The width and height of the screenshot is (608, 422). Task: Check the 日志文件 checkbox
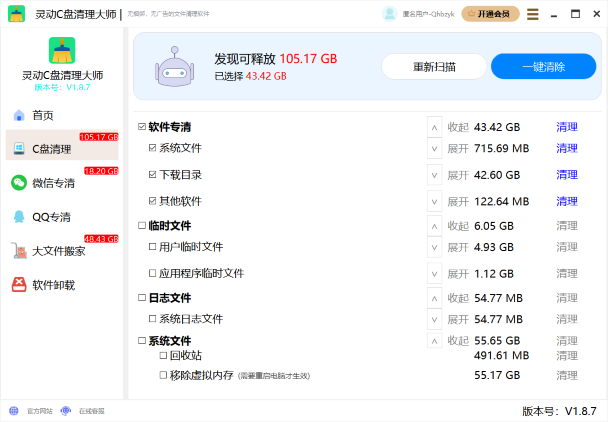[x=142, y=297]
